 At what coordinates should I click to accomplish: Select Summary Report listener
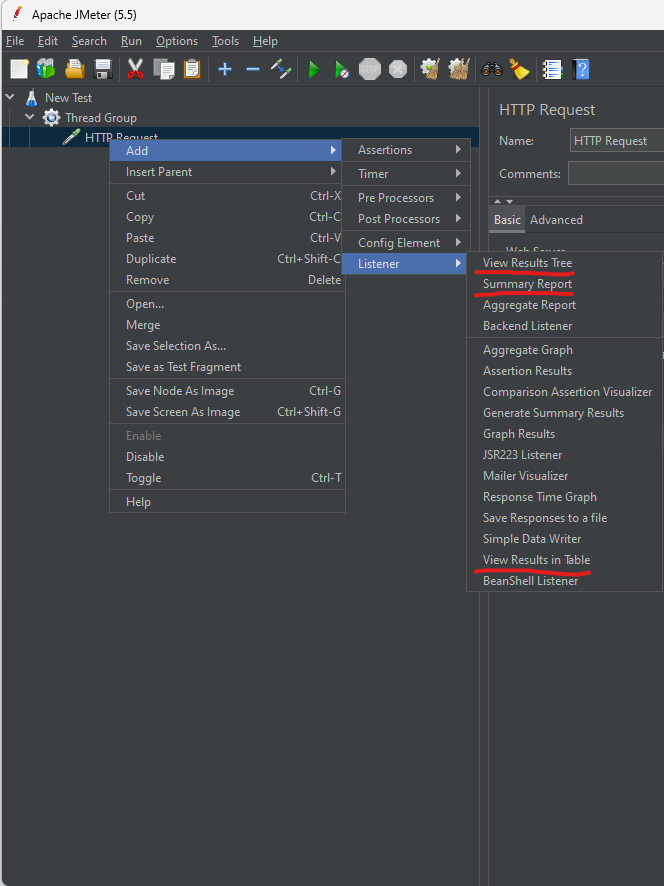tap(564, 284)
